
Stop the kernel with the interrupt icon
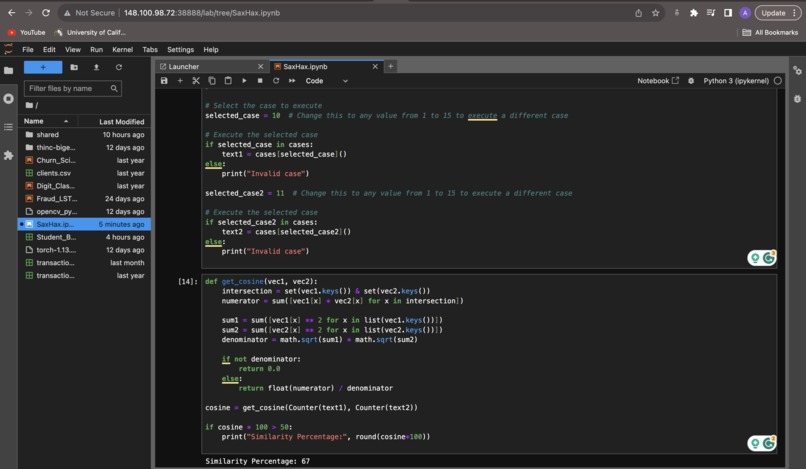[260, 81]
